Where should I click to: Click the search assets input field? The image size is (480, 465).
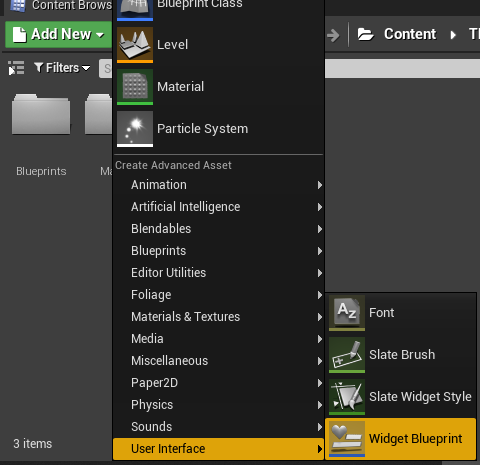coord(106,68)
